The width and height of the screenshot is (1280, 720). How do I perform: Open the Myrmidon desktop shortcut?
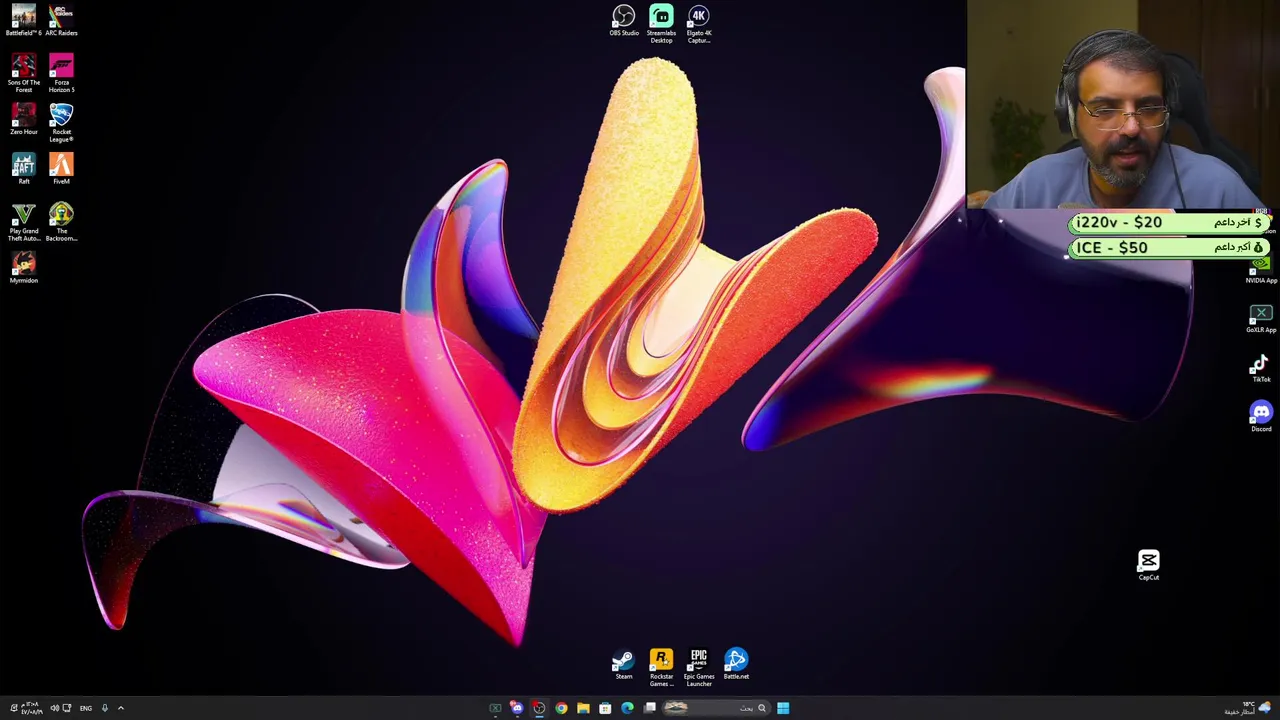(23, 268)
